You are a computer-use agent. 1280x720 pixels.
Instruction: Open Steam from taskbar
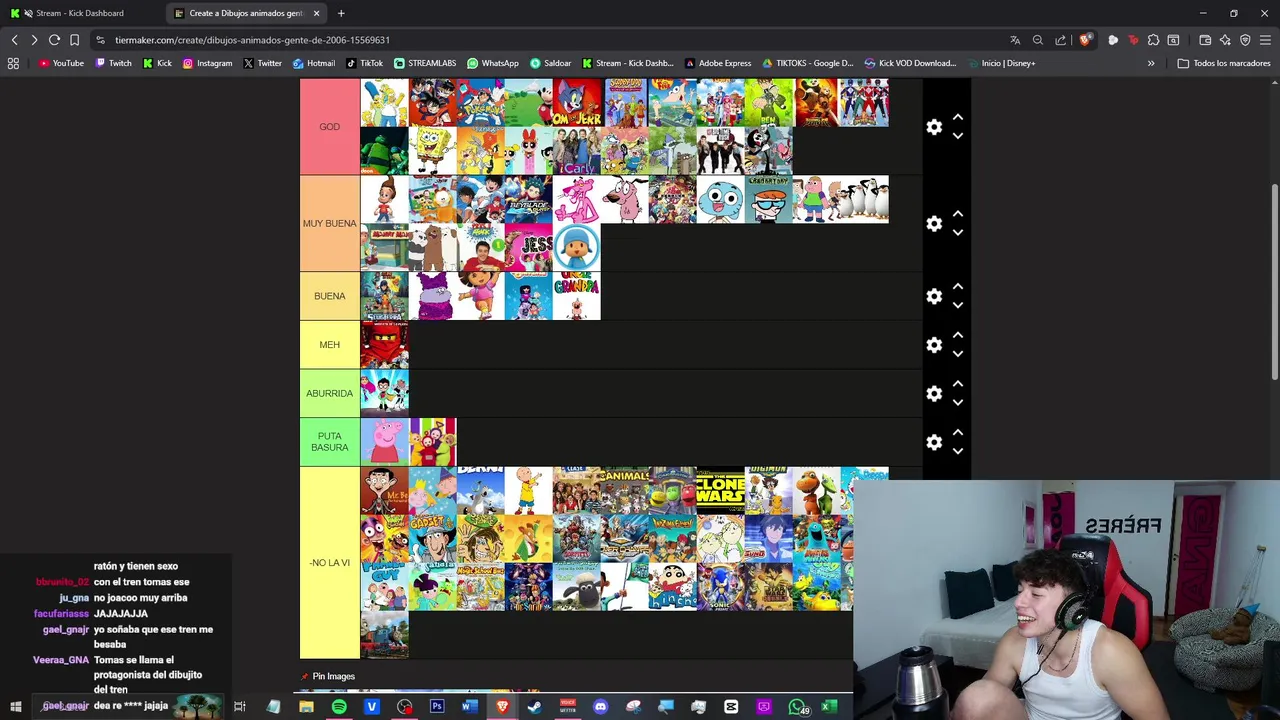pos(535,707)
